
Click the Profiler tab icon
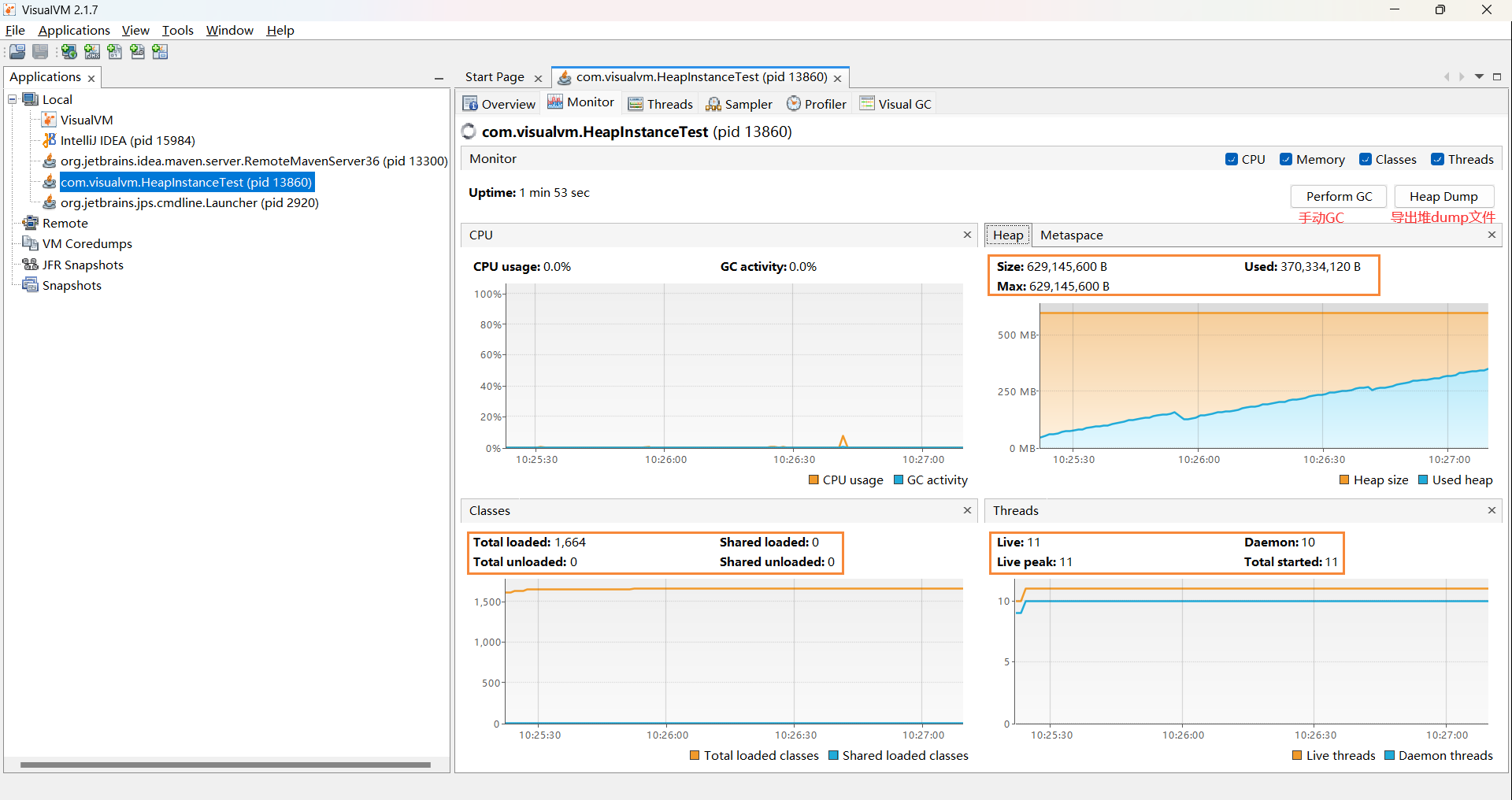(x=794, y=104)
